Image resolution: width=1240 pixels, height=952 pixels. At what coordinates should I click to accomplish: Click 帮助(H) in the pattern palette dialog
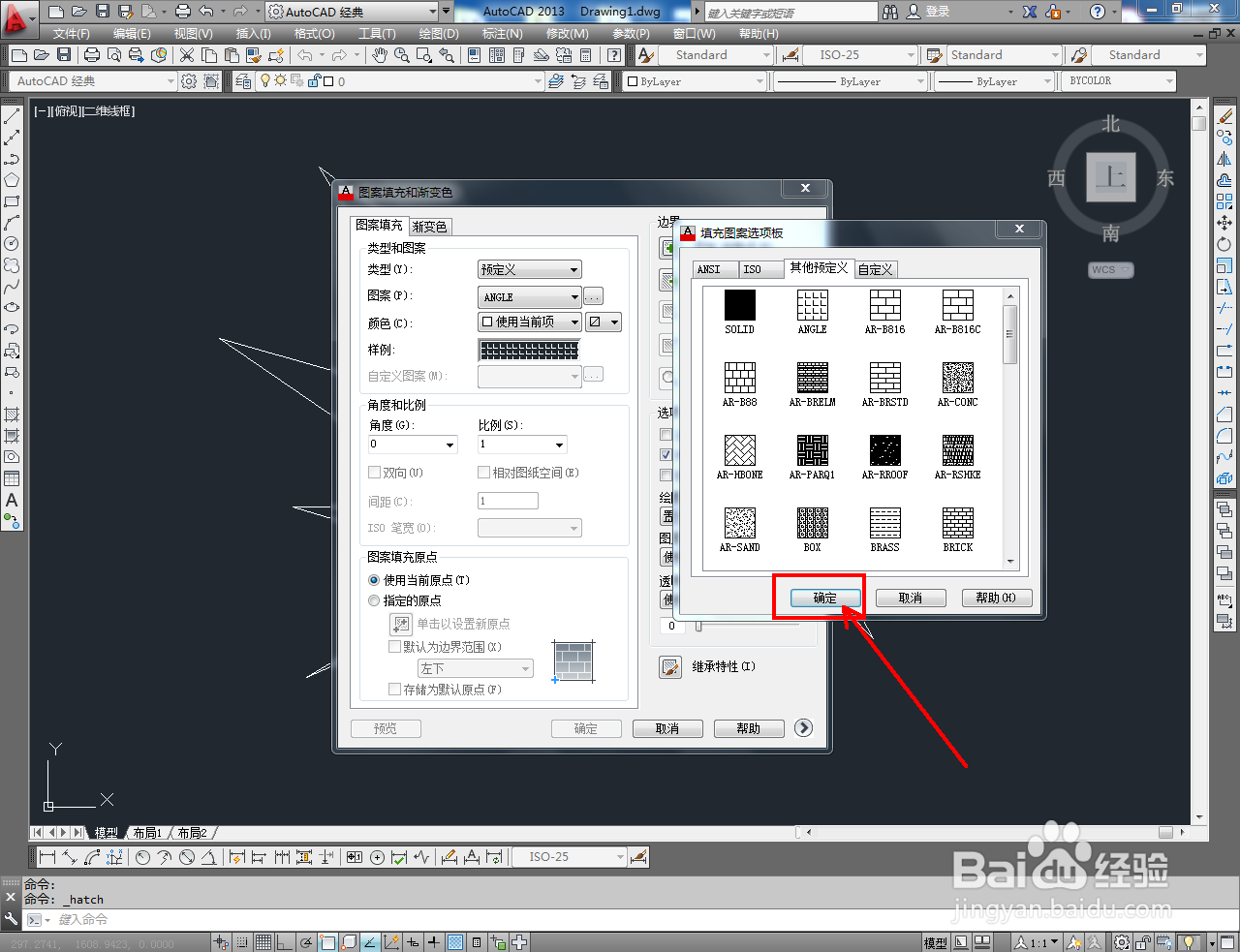point(997,599)
